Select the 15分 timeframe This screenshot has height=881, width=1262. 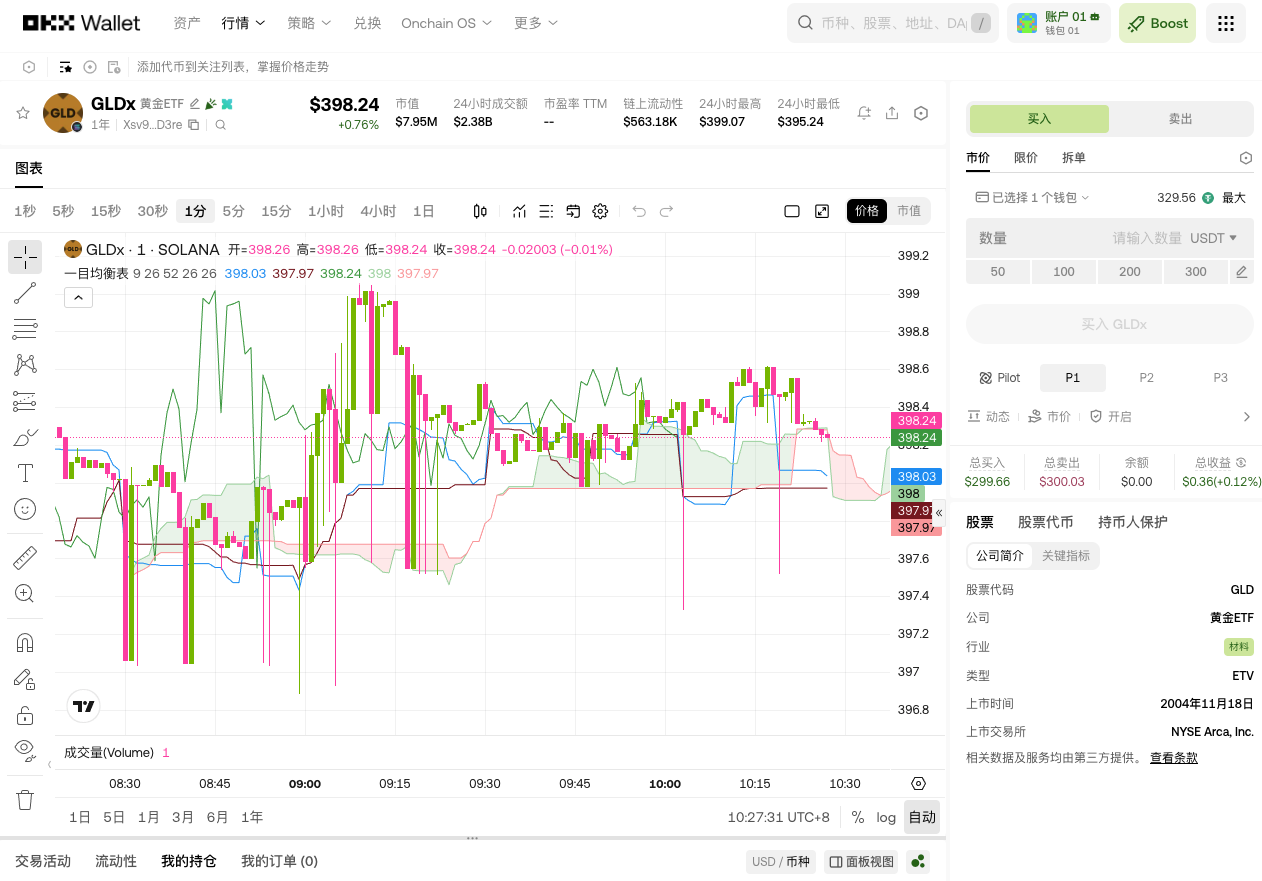click(x=276, y=211)
